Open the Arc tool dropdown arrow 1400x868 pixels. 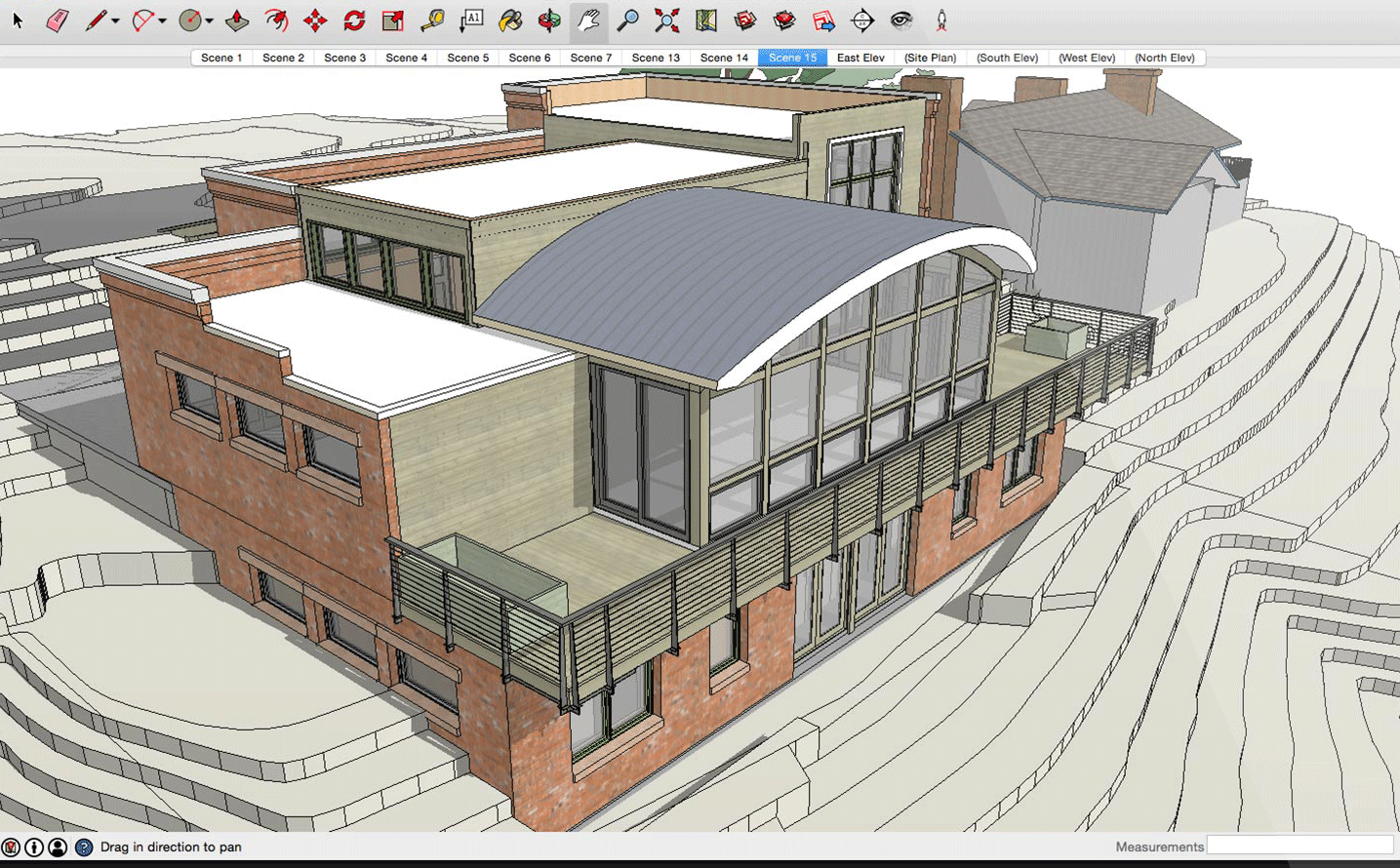tap(162, 20)
